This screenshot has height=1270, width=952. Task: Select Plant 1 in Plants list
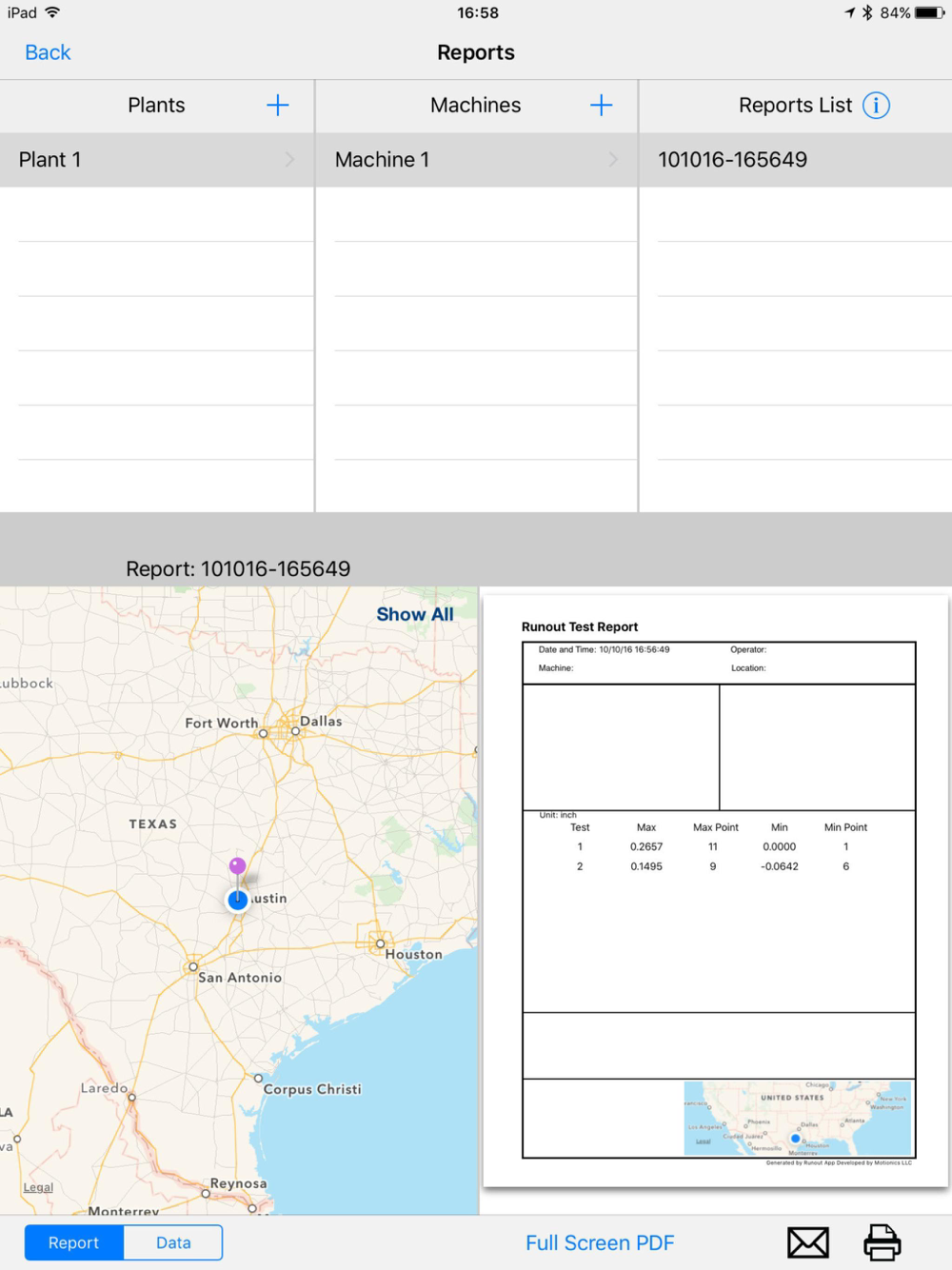(157, 160)
